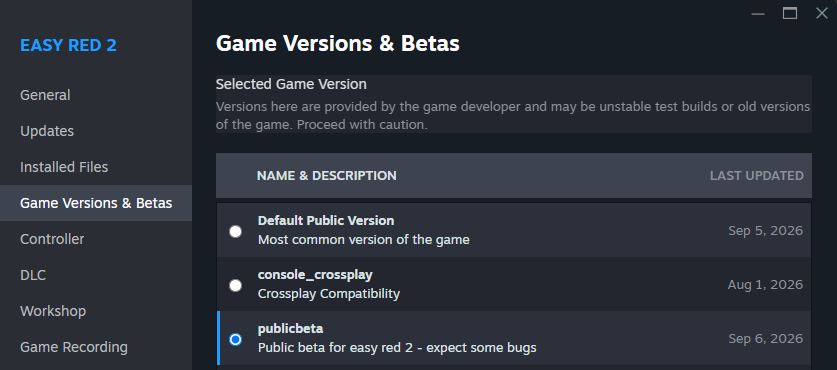Click the console_crossplay version name
Viewport: 837px width, 370px height.
(315, 275)
